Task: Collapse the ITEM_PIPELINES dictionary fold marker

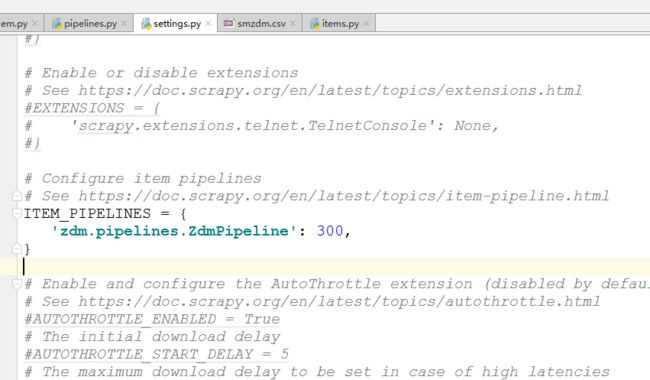Action: 17,213
